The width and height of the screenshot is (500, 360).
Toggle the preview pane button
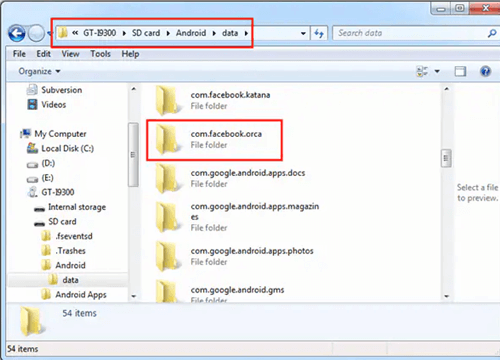[x=460, y=71]
